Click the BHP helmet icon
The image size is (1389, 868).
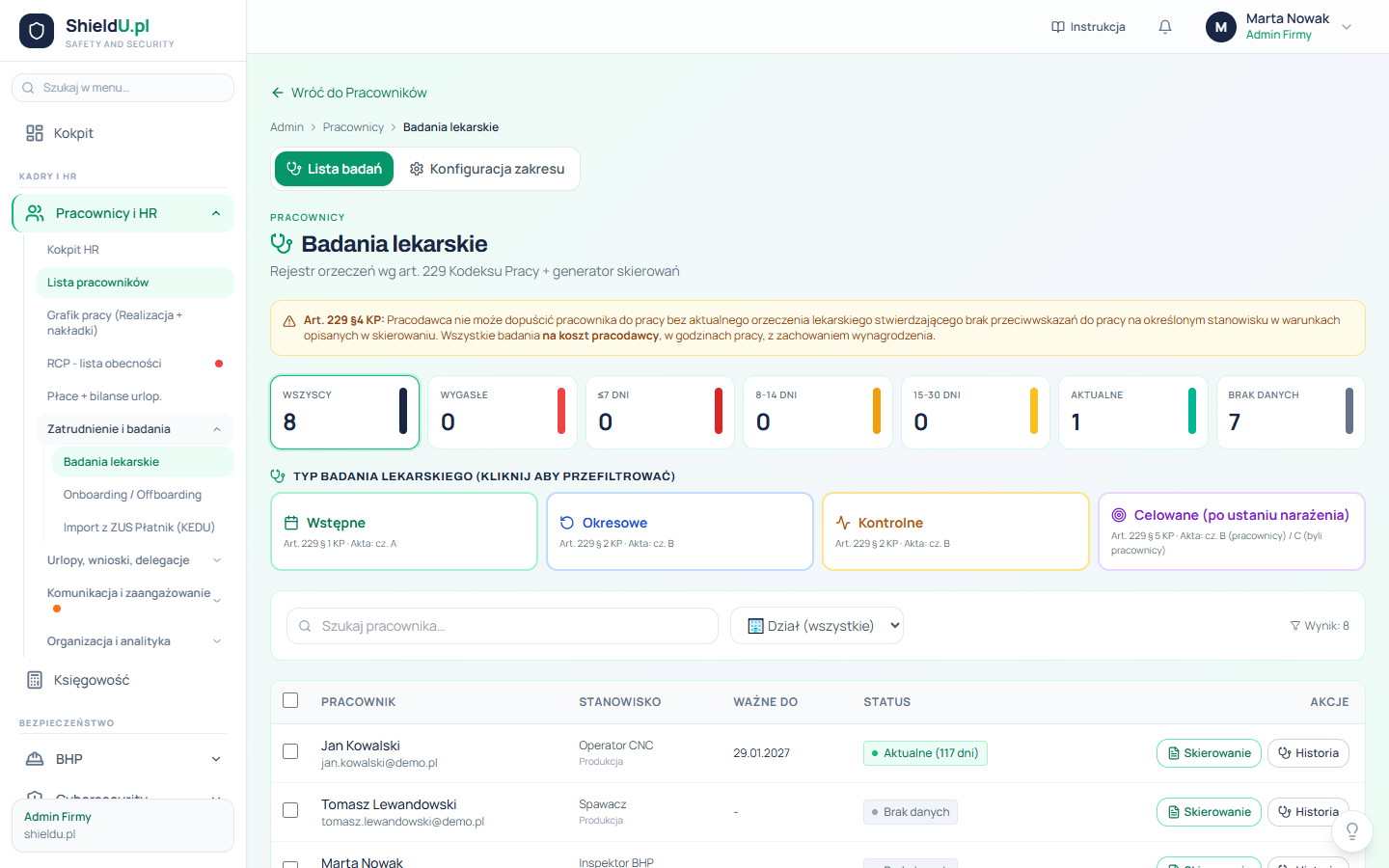[x=35, y=759]
